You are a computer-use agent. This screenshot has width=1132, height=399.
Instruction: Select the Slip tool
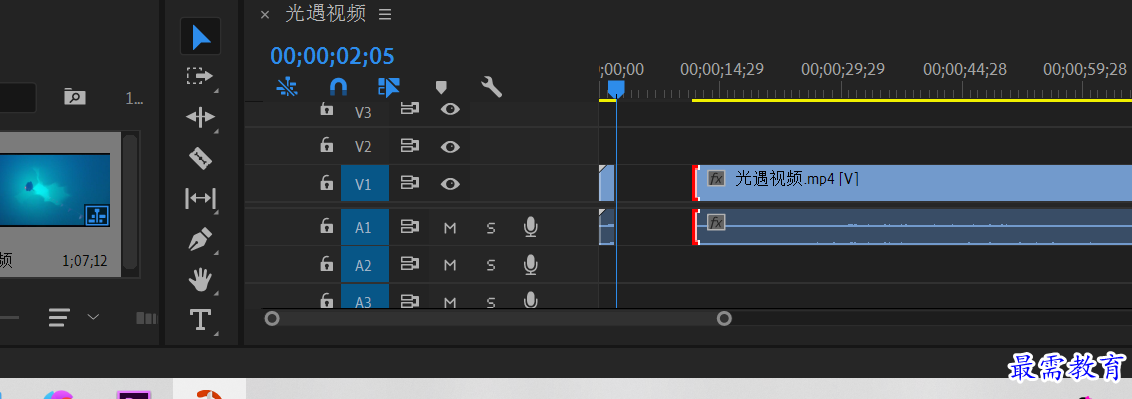click(x=200, y=198)
